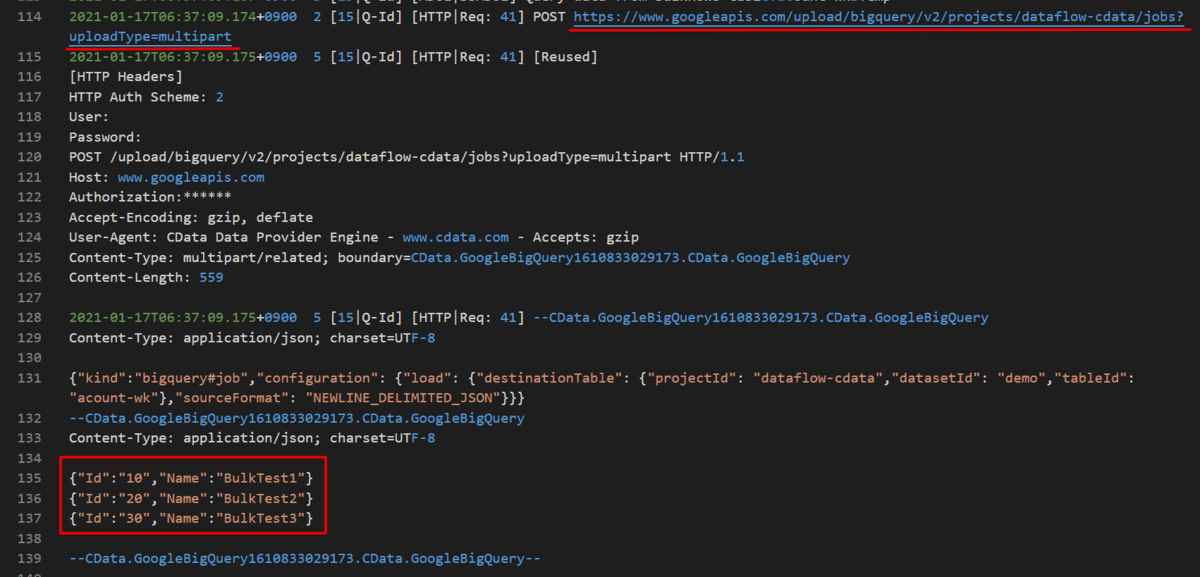Place cursor on HTTP Auth Scheme line

pos(145,97)
